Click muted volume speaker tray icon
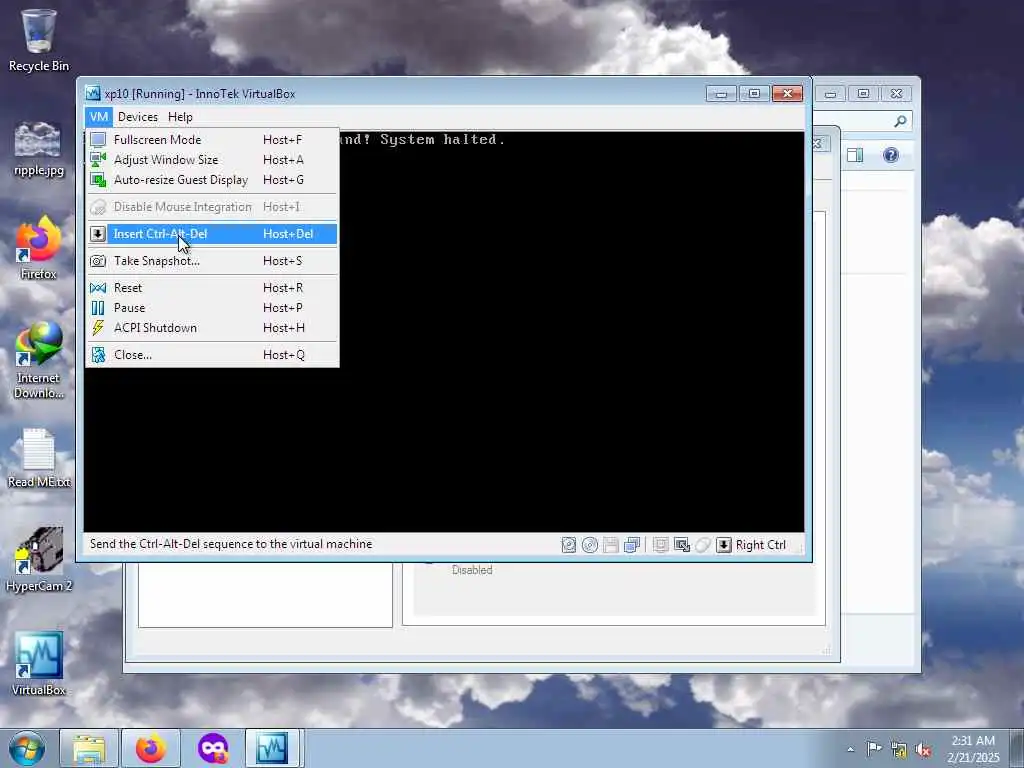This screenshot has height=768, width=1024. click(923, 750)
